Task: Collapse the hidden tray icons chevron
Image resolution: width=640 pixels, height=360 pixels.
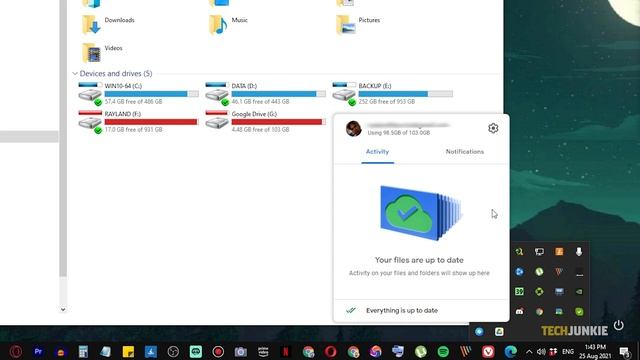Action: tap(529, 351)
